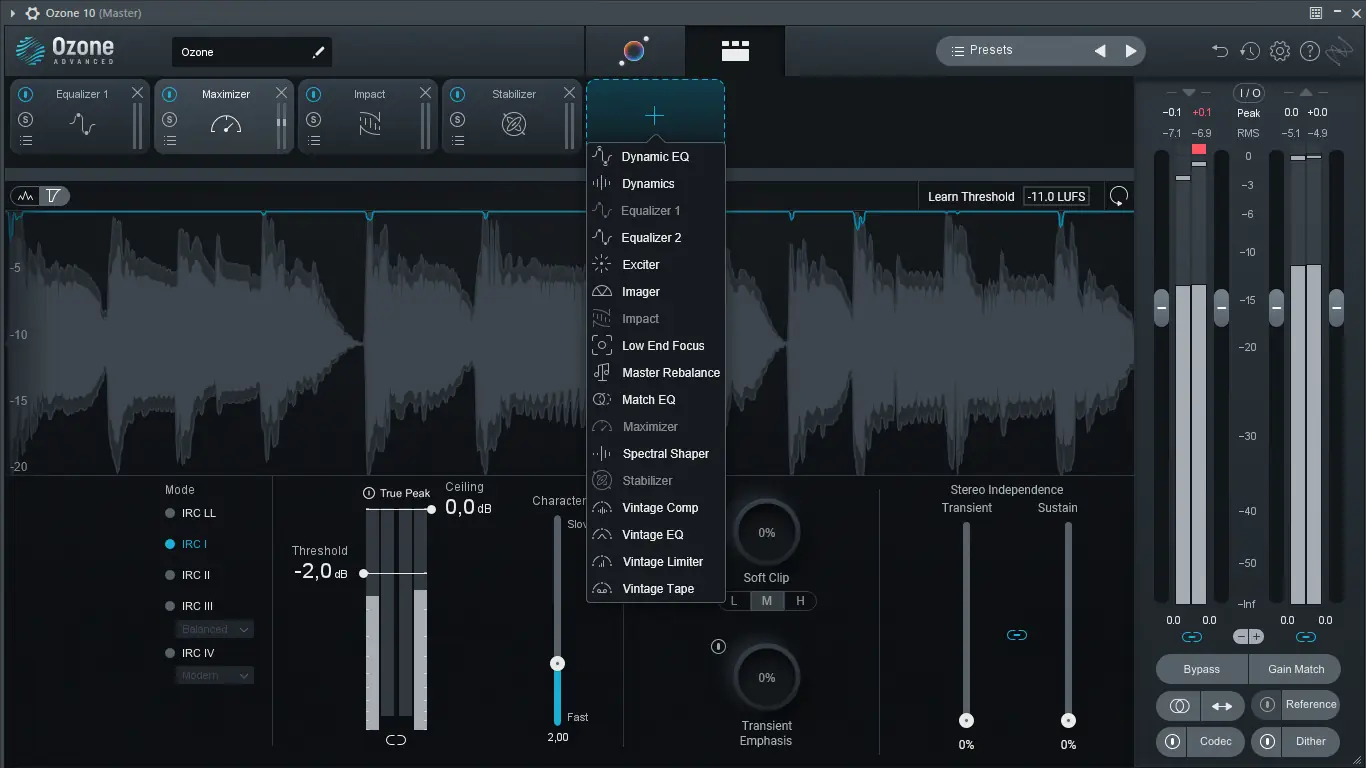Open the Balanced dropdown under IRC III
The width and height of the screenshot is (1366, 768).
point(213,629)
